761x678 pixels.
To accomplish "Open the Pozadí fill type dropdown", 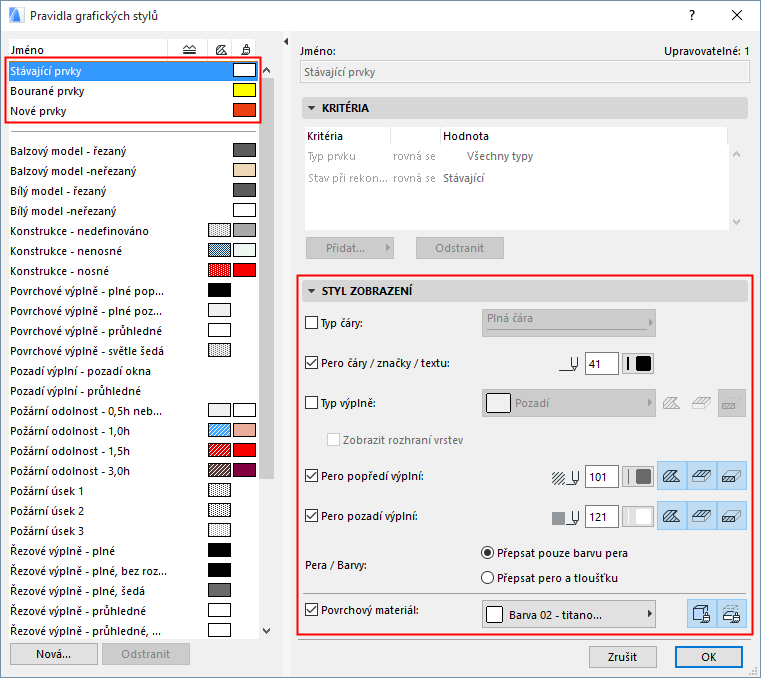I will (569, 403).
